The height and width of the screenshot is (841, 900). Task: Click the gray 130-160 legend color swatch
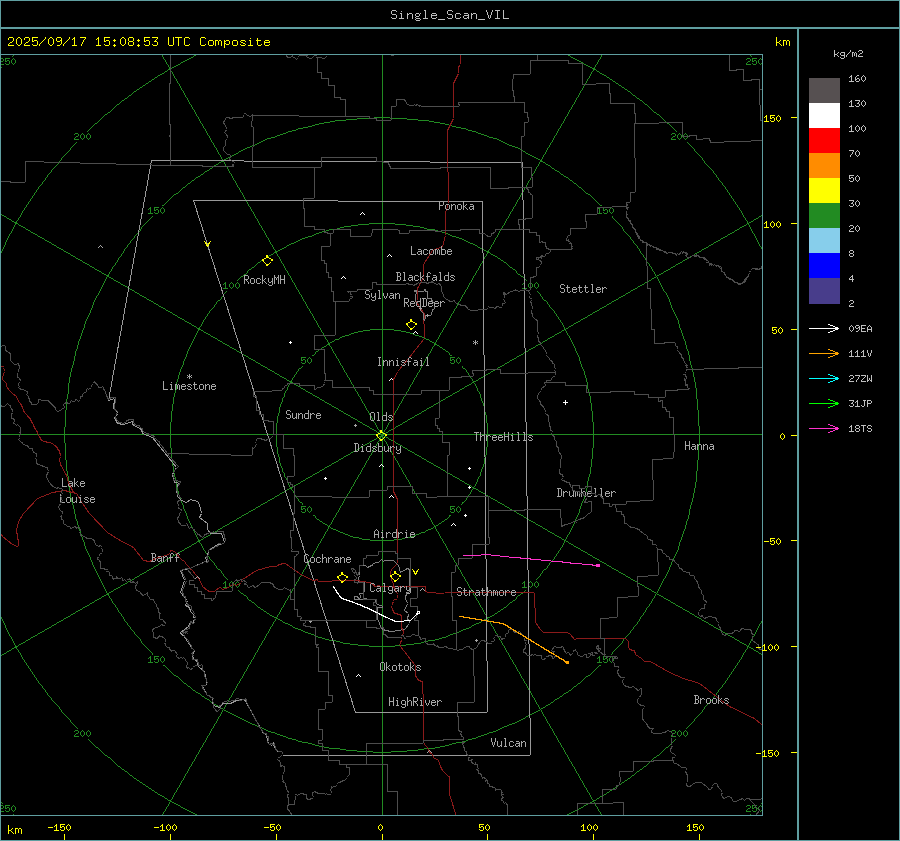click(x=824, y=91)
